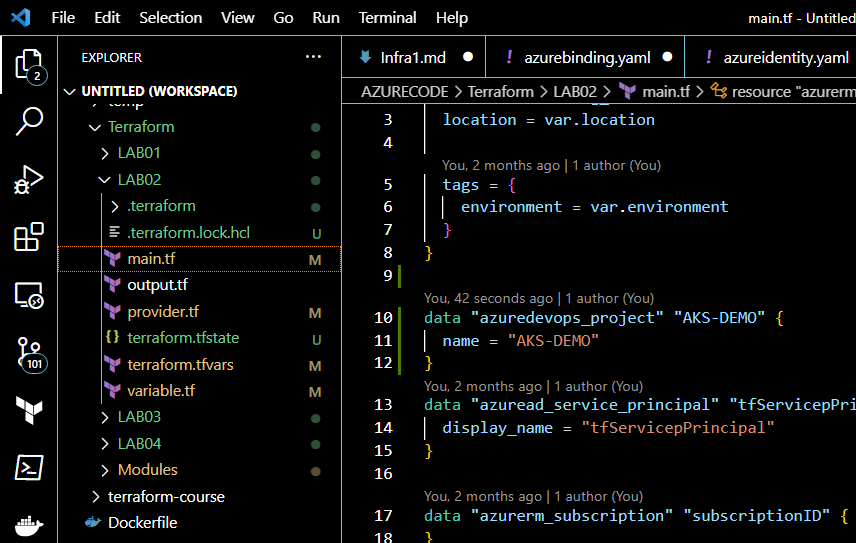
Task: Click CodeLens "You, 42 seconds ago" annotation
Action: tap(539, 298)
